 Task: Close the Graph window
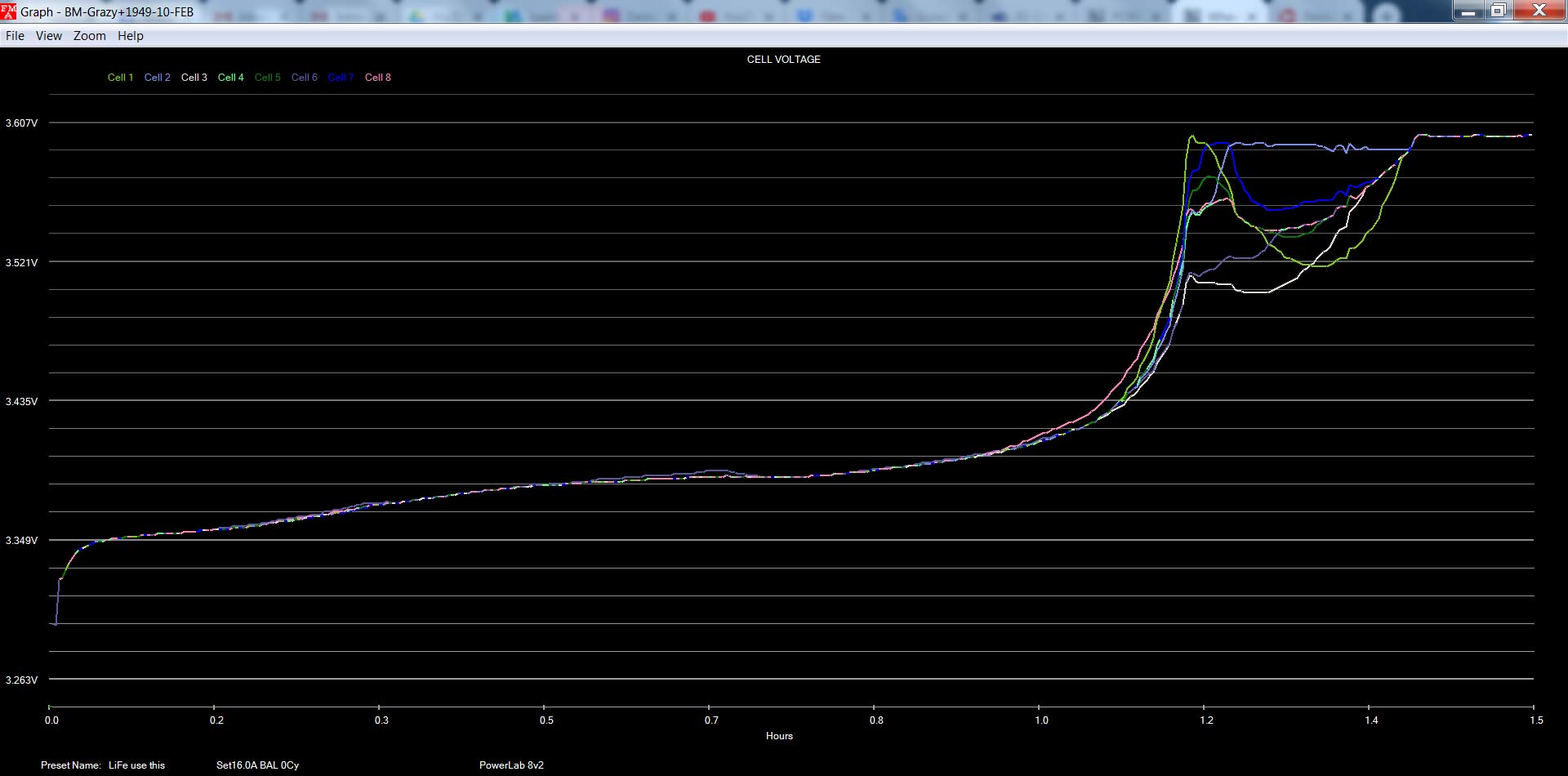pyautogui.click(x=1539, y=11)
